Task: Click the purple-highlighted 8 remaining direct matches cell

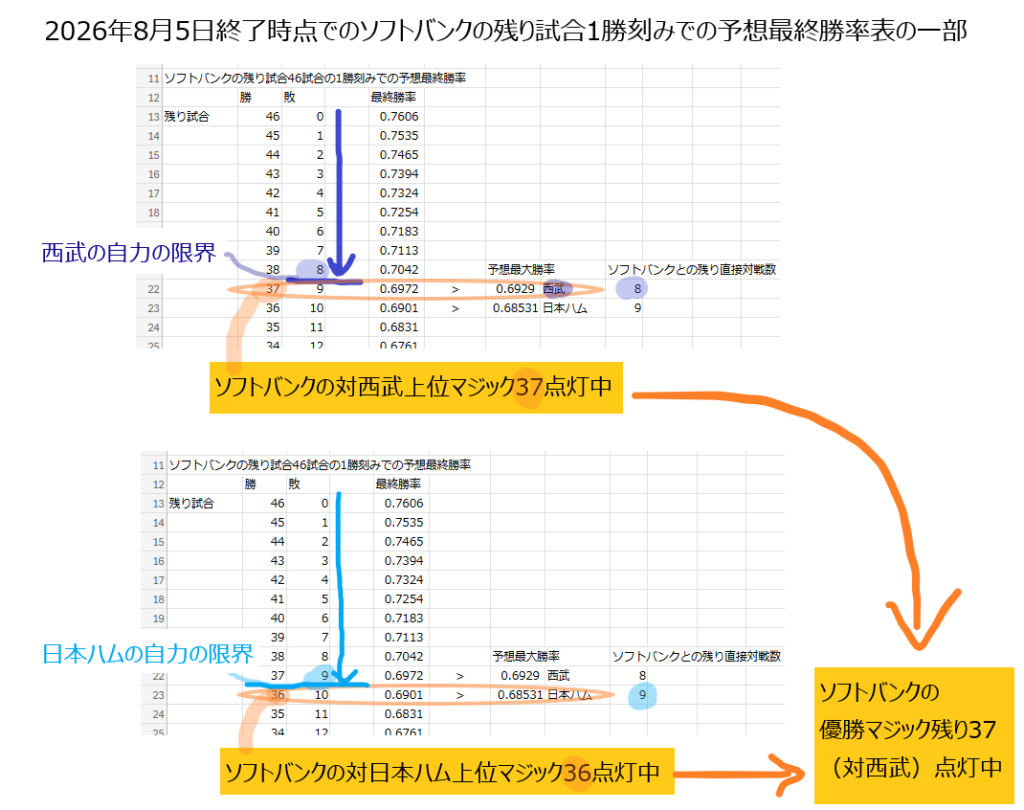Action: click(x=632, y=288)
